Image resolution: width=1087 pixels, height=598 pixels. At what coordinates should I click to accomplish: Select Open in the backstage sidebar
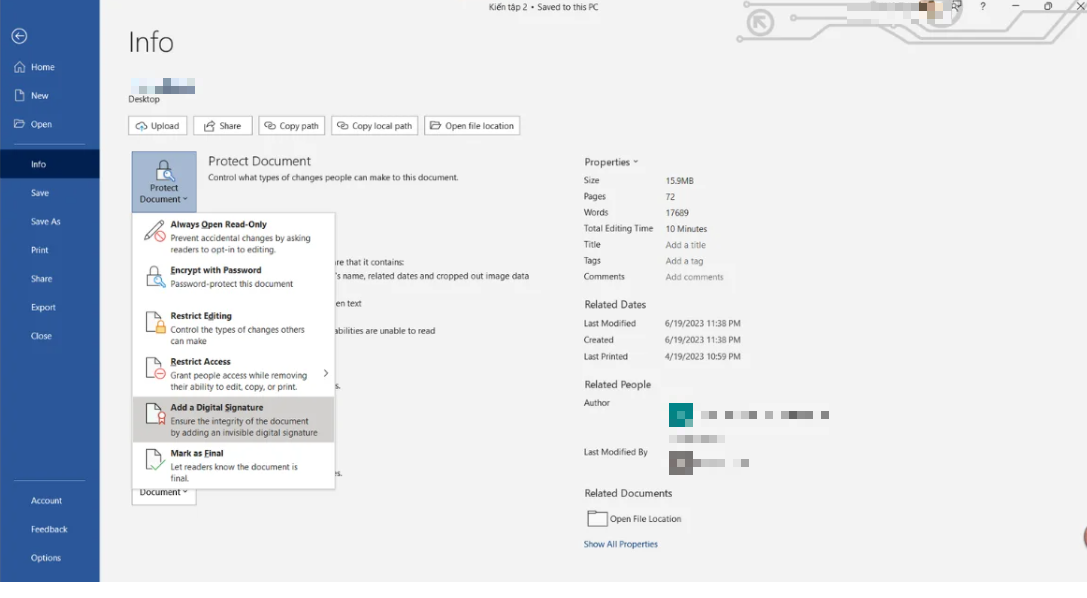(49, 124)
